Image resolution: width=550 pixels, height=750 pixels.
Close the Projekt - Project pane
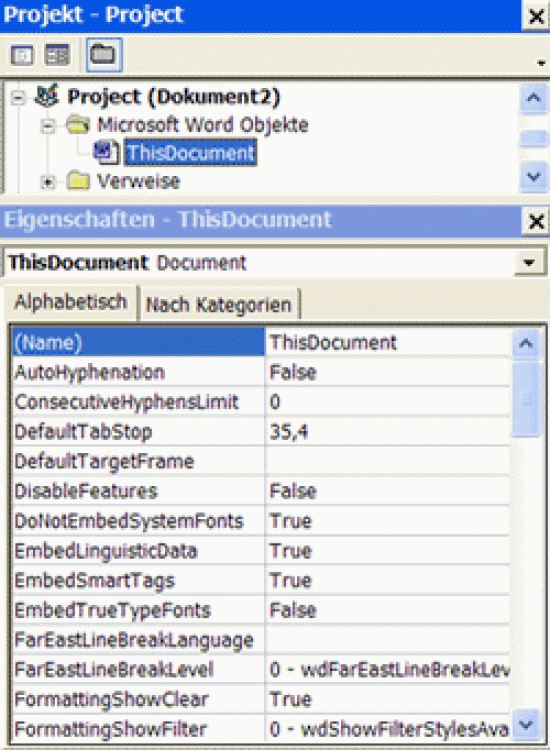tap(536, 16)
